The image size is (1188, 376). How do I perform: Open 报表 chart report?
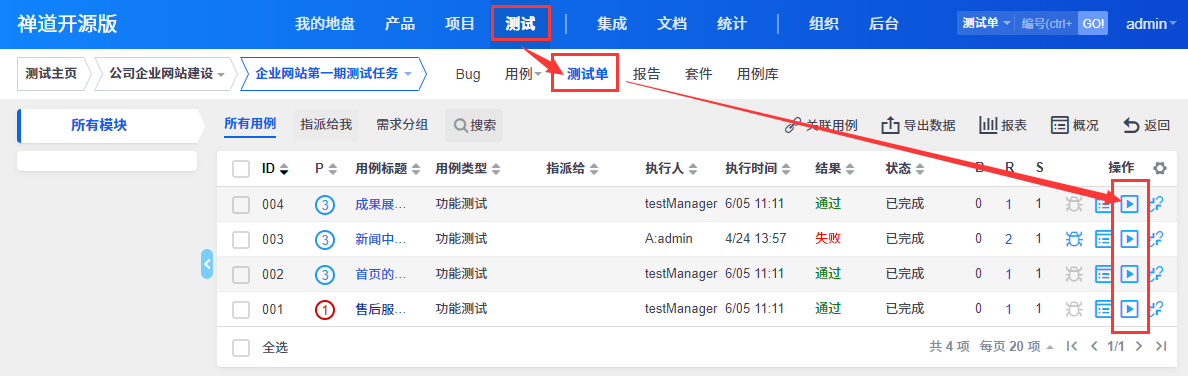click(1003, 125)
